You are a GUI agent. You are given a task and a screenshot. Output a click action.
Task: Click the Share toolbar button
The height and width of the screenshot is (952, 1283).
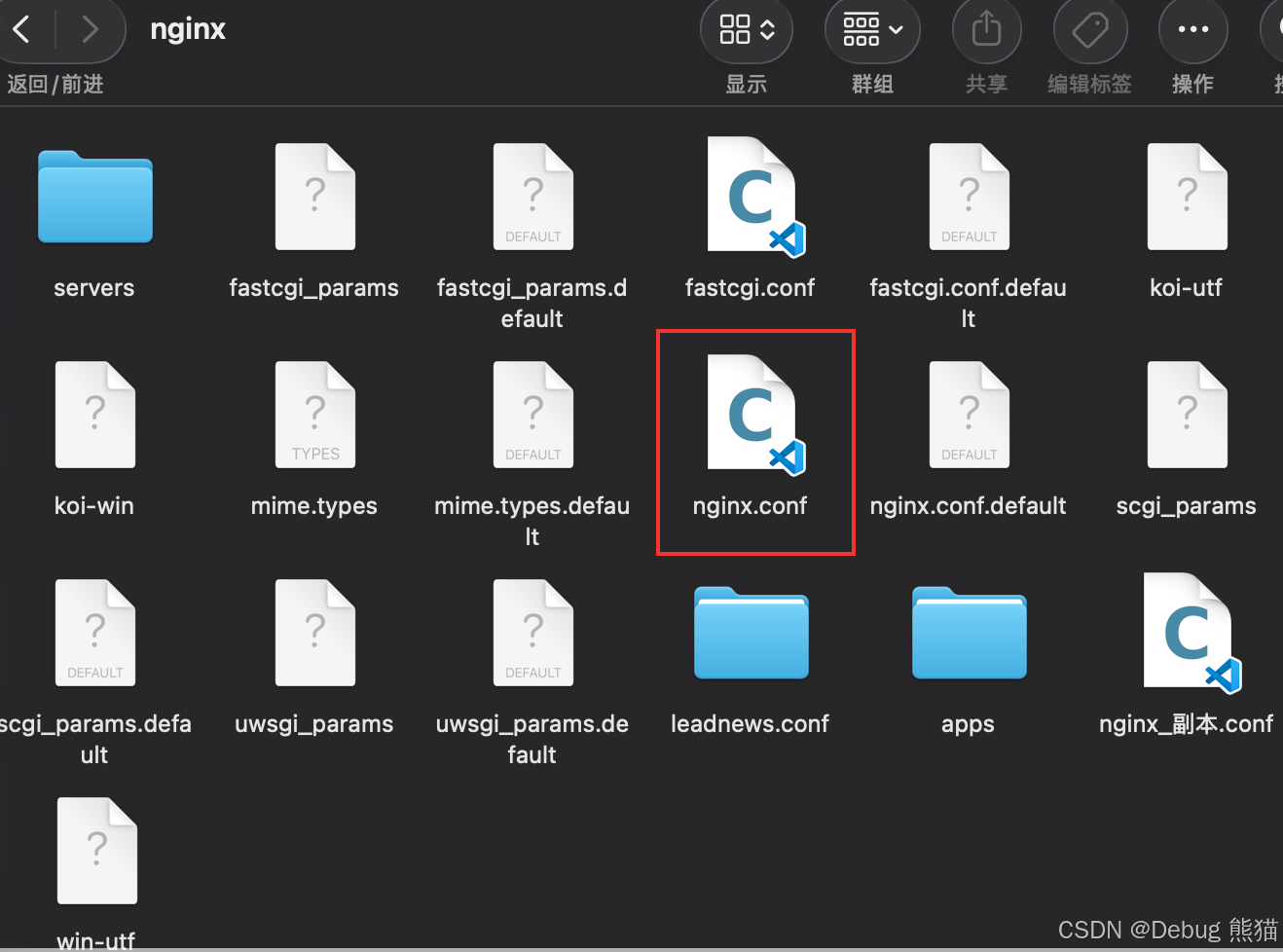coord(986,30)
